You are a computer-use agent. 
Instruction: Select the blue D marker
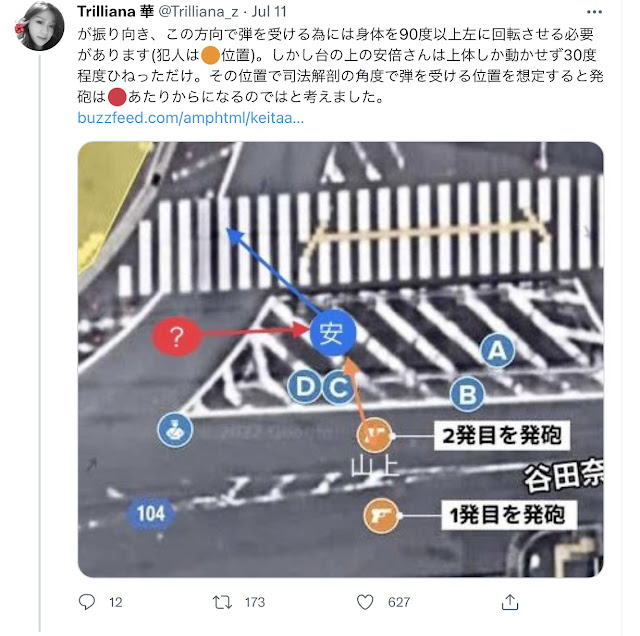pos(305,386)
